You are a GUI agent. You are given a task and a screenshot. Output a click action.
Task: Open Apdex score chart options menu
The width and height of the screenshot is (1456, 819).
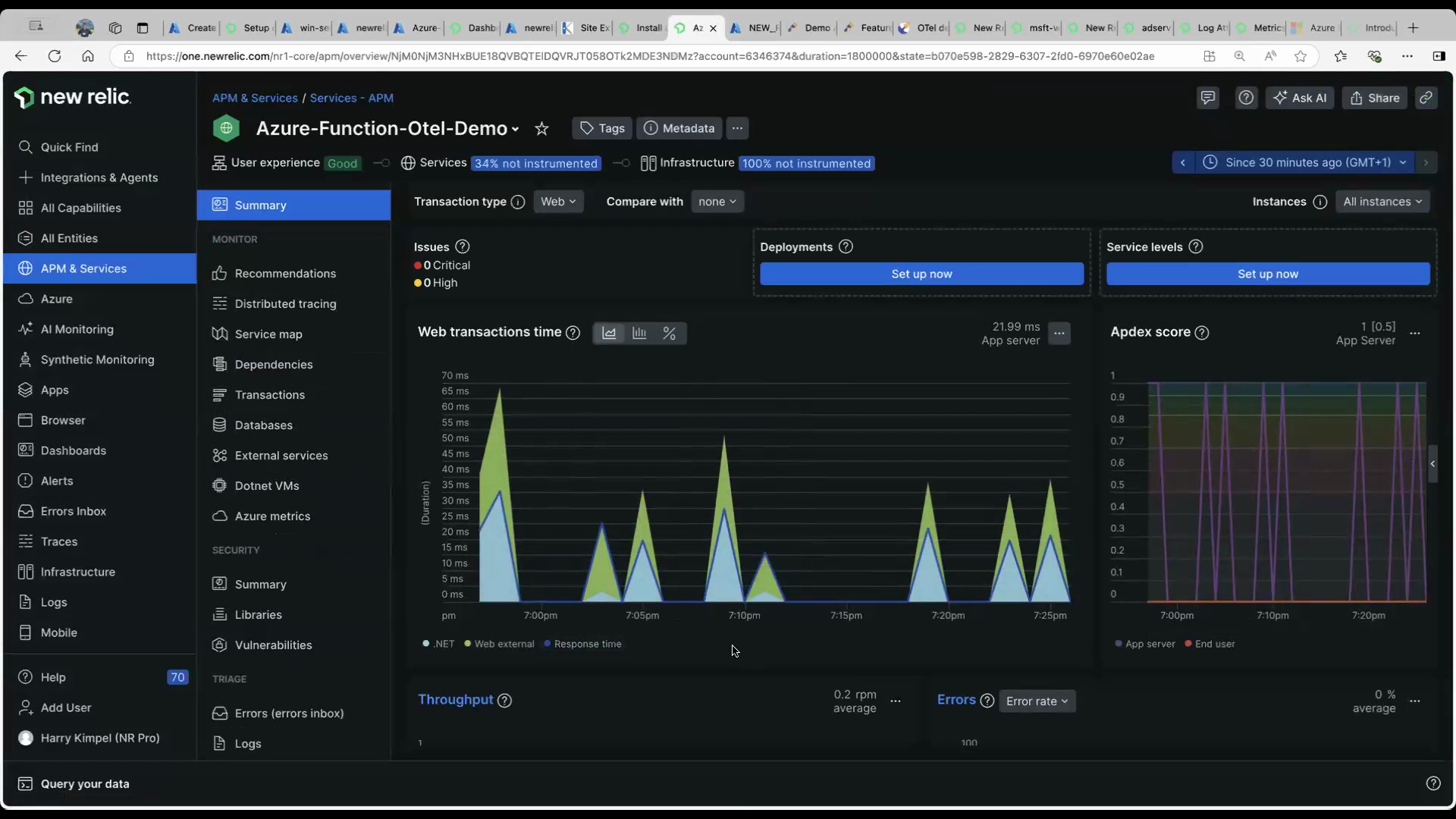pos(1415,333)
